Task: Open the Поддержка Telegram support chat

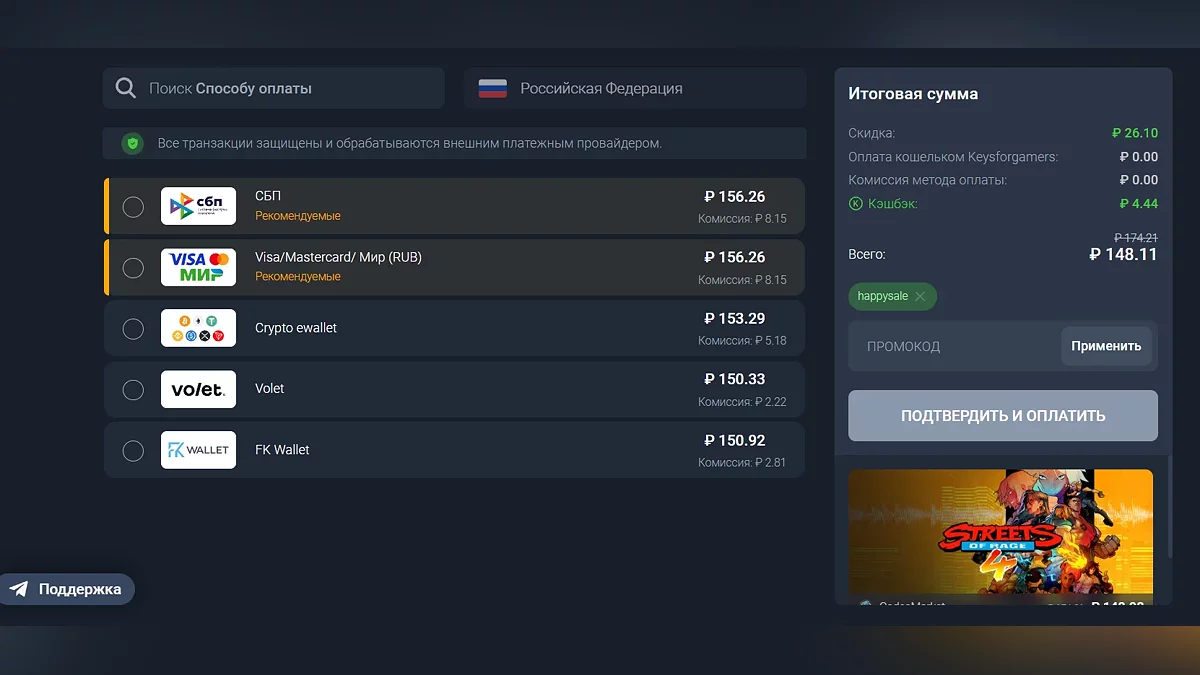Action: tap(67, 589)
